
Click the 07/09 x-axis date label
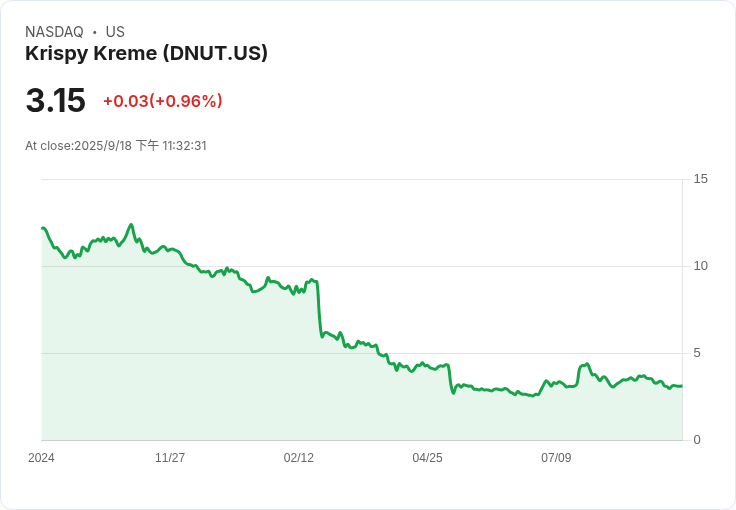point(556,457)
